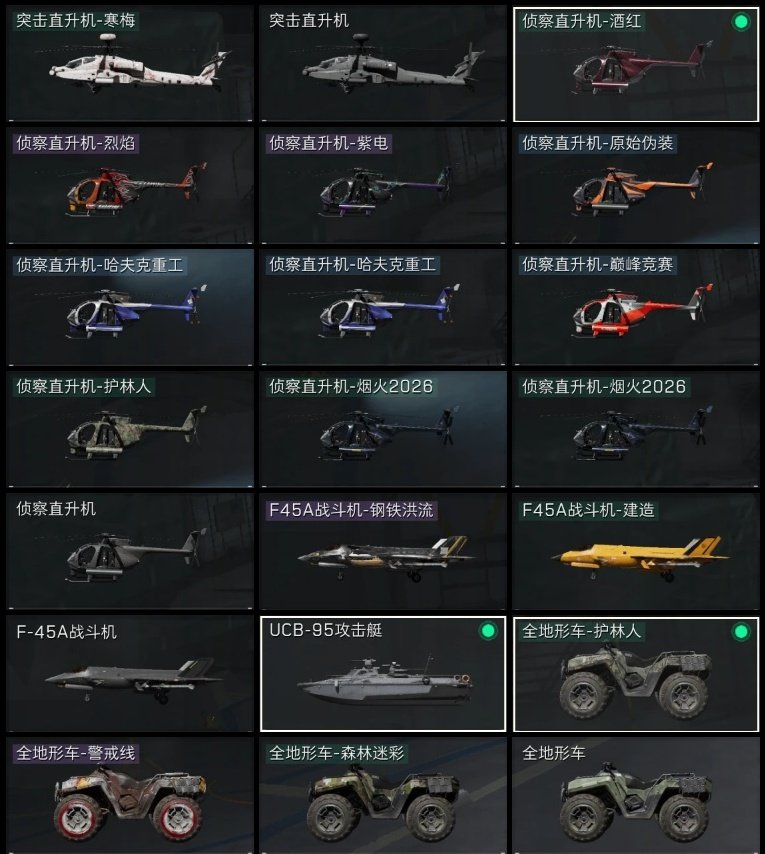Select the 全地形车-警戒线 red-wheeled ATV
The height and width of the screenshot is (854, 765).
click(x=130, y=796)
